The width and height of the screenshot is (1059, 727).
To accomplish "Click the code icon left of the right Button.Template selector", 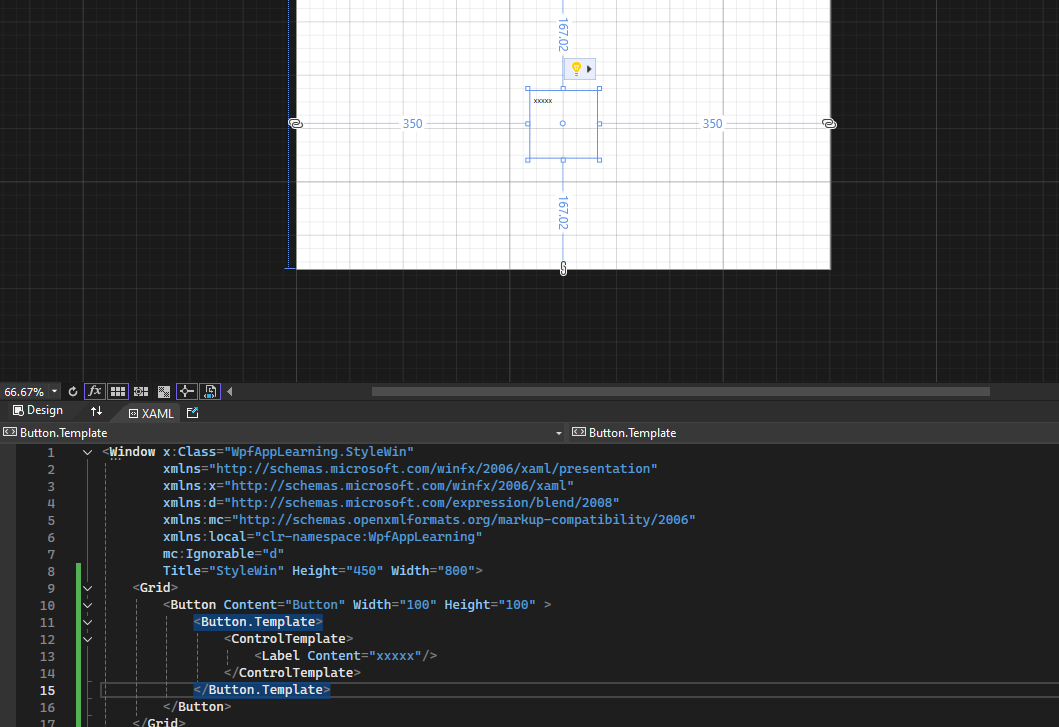I will tap(579, 432).
